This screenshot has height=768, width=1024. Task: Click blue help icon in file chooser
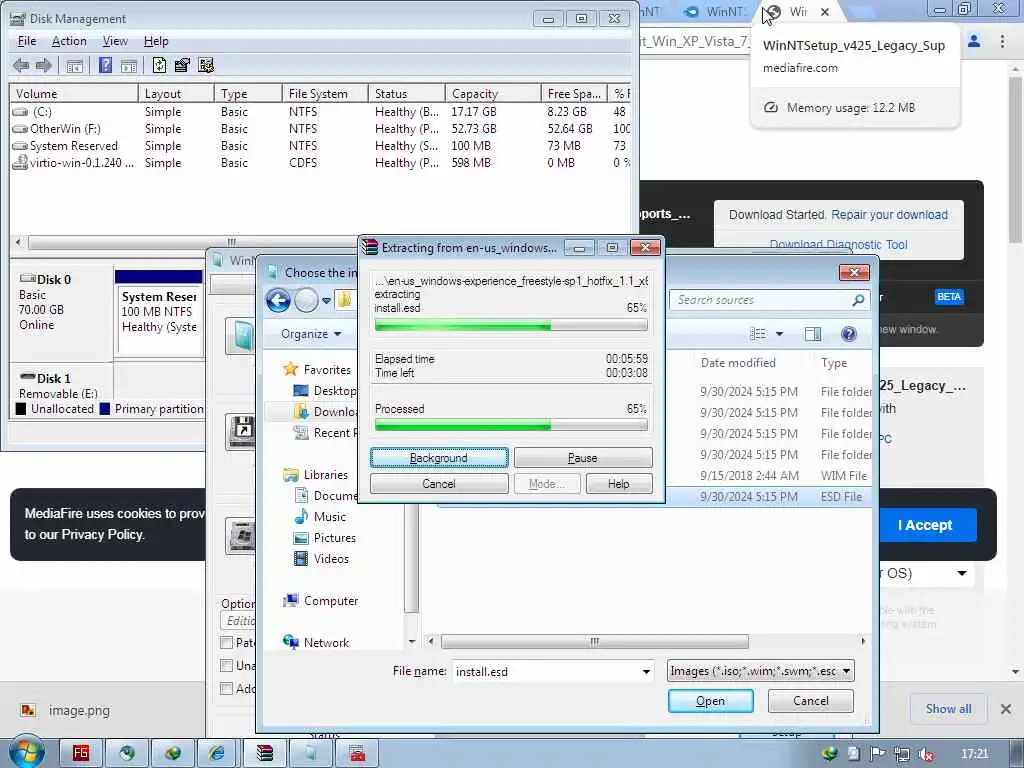848,334
